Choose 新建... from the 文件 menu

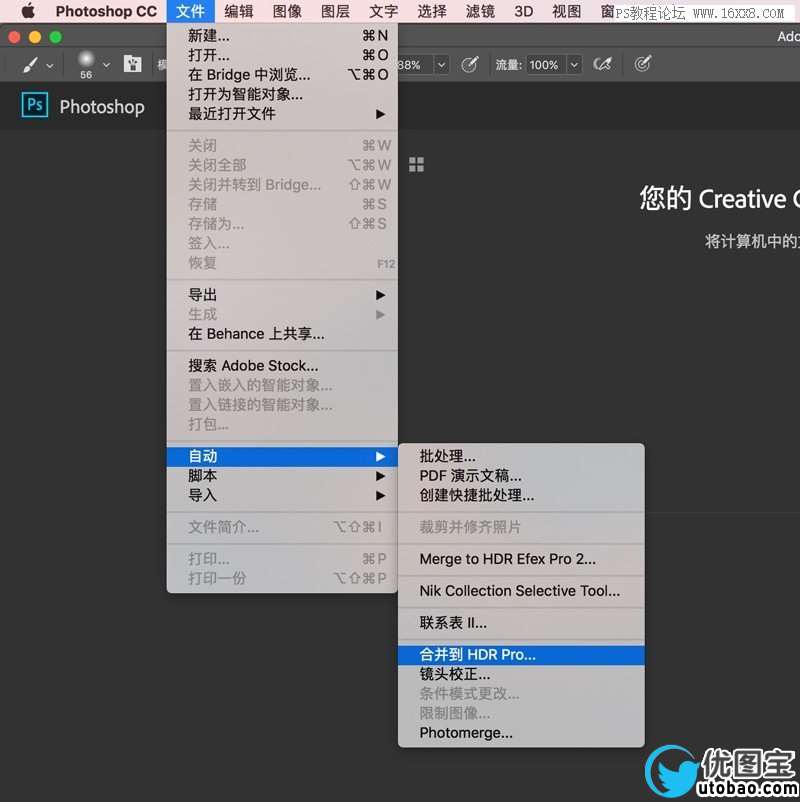click(282, 35)
